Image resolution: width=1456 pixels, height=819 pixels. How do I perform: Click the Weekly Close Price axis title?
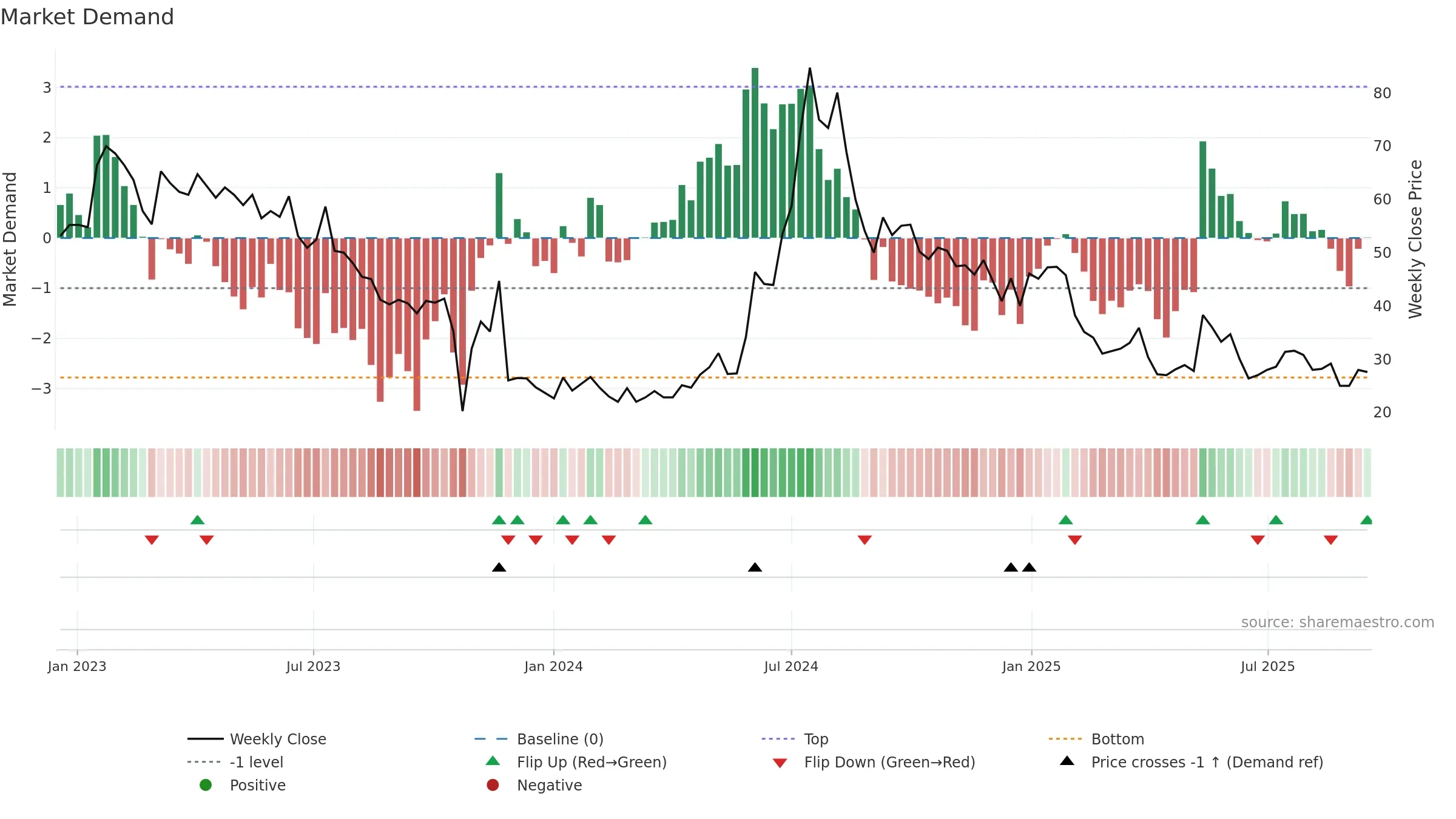(1415, 239)
